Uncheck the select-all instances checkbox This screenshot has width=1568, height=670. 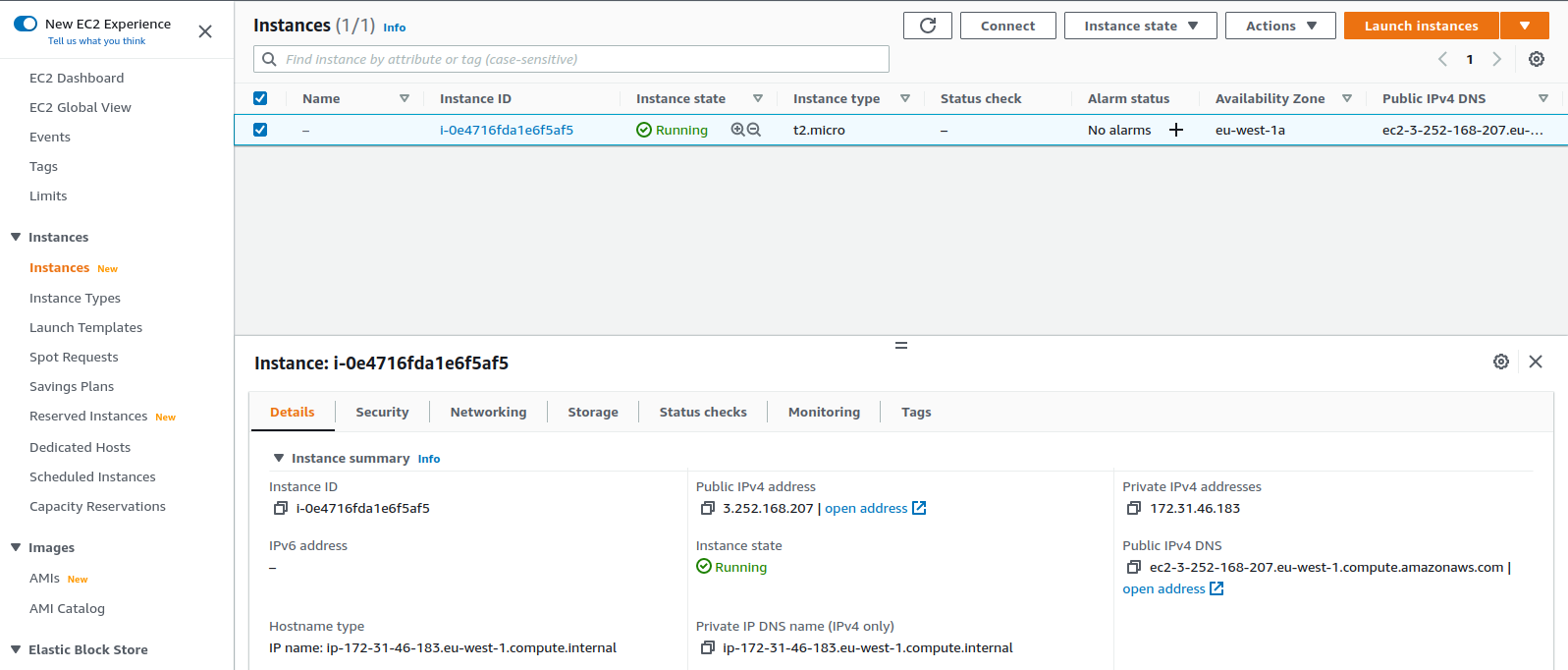tap(260, 98)
